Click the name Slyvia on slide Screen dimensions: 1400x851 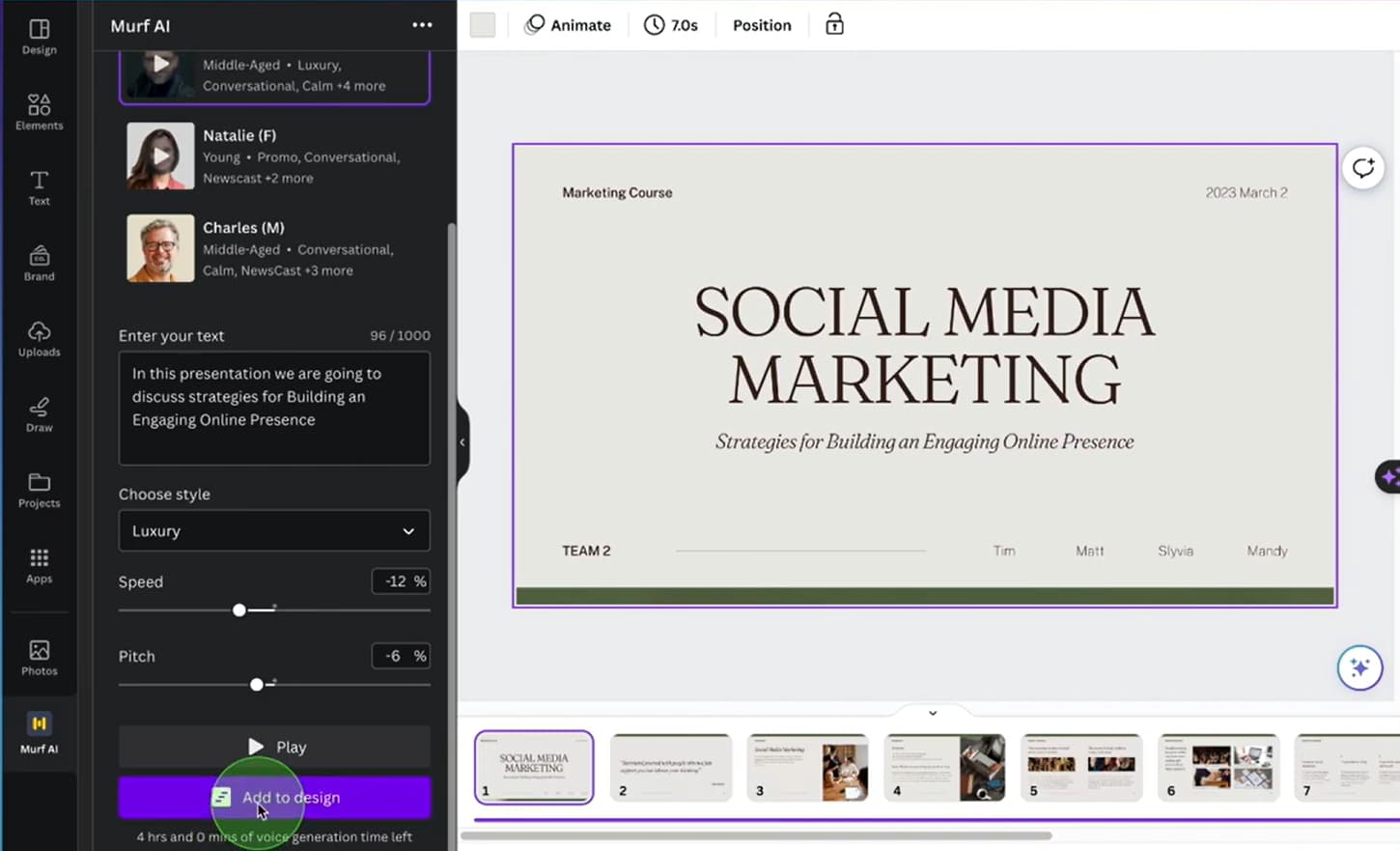(x=1176, y=551)
